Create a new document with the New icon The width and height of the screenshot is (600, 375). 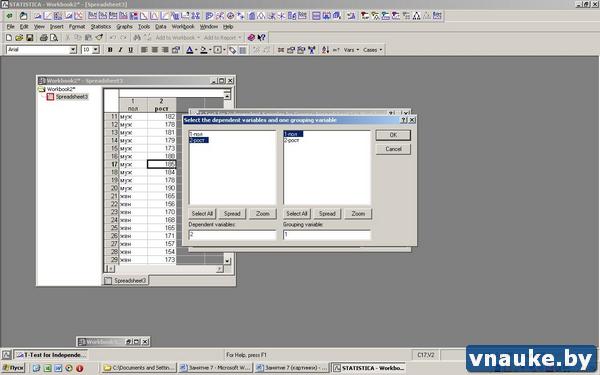9,38
